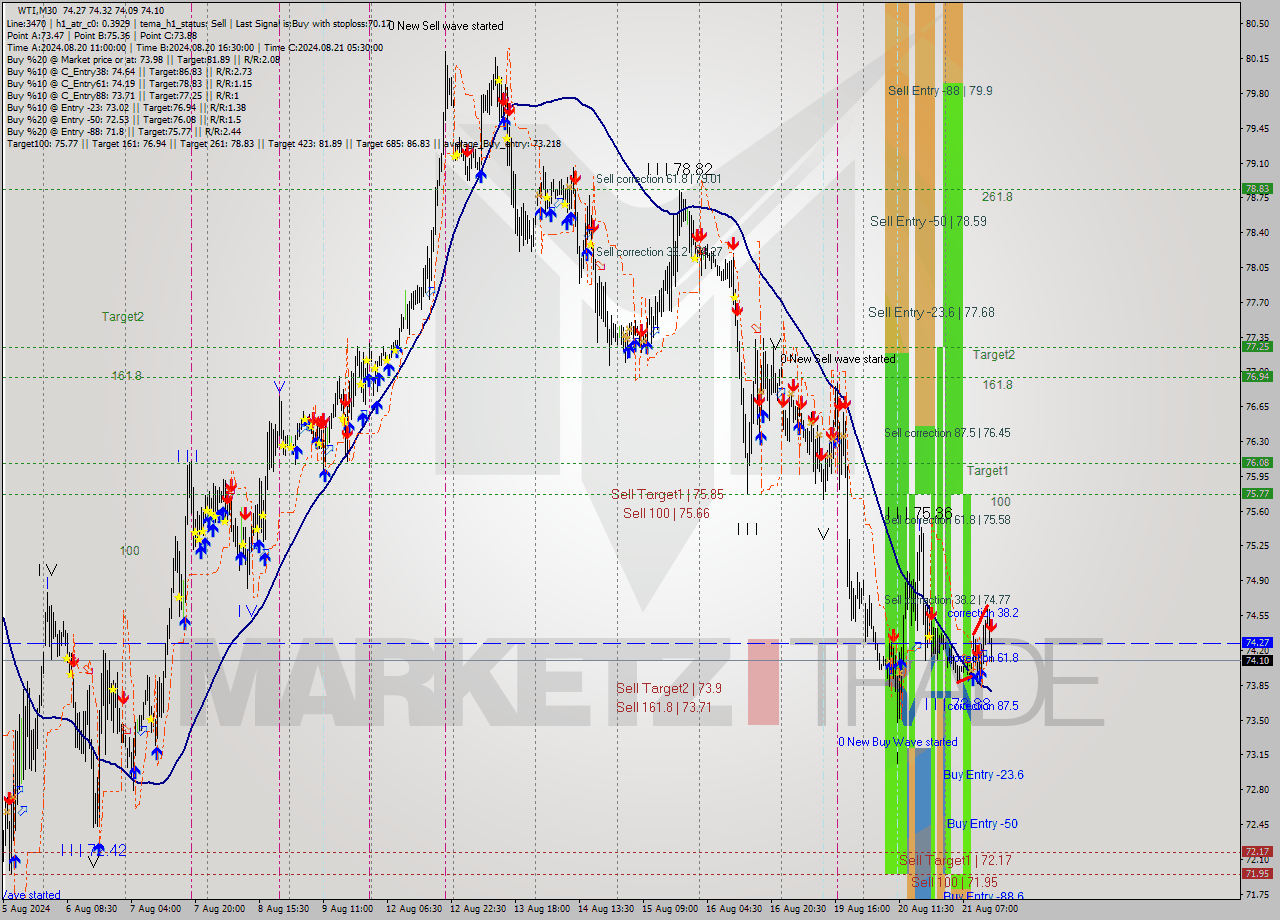
Task: Click the 76.94 green price tag
Action: coord(1257,376)
